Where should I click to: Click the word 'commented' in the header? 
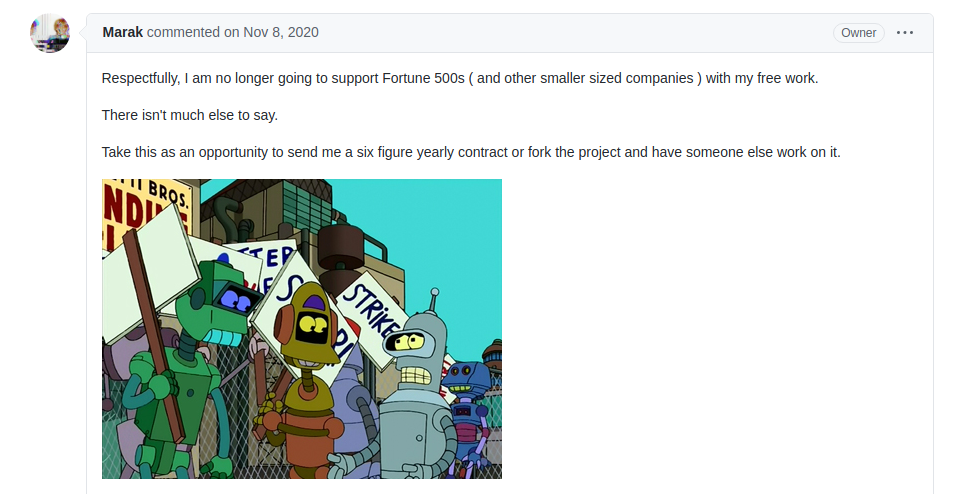(183, 32)
